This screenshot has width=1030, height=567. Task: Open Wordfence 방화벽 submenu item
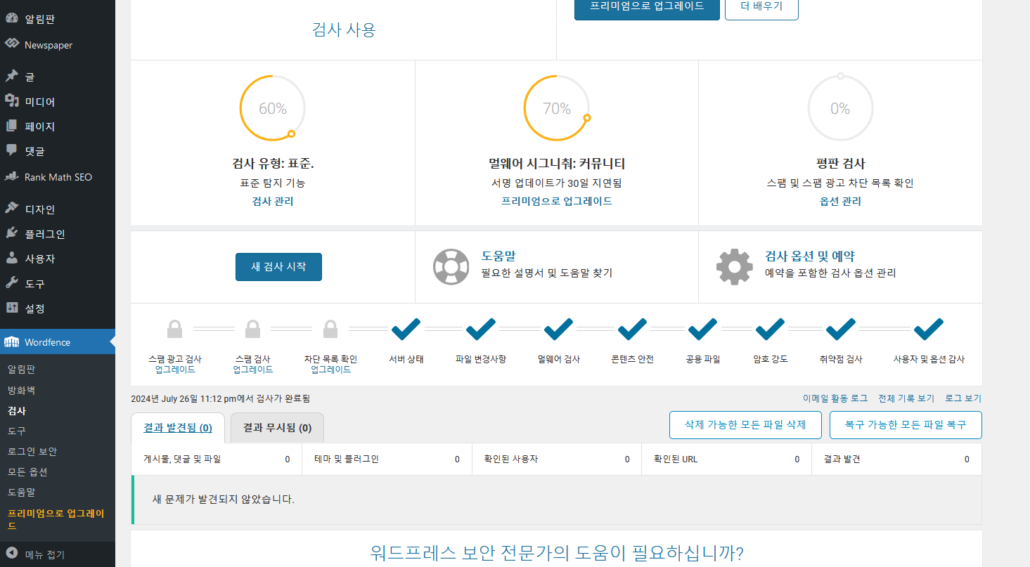point(22,390)
